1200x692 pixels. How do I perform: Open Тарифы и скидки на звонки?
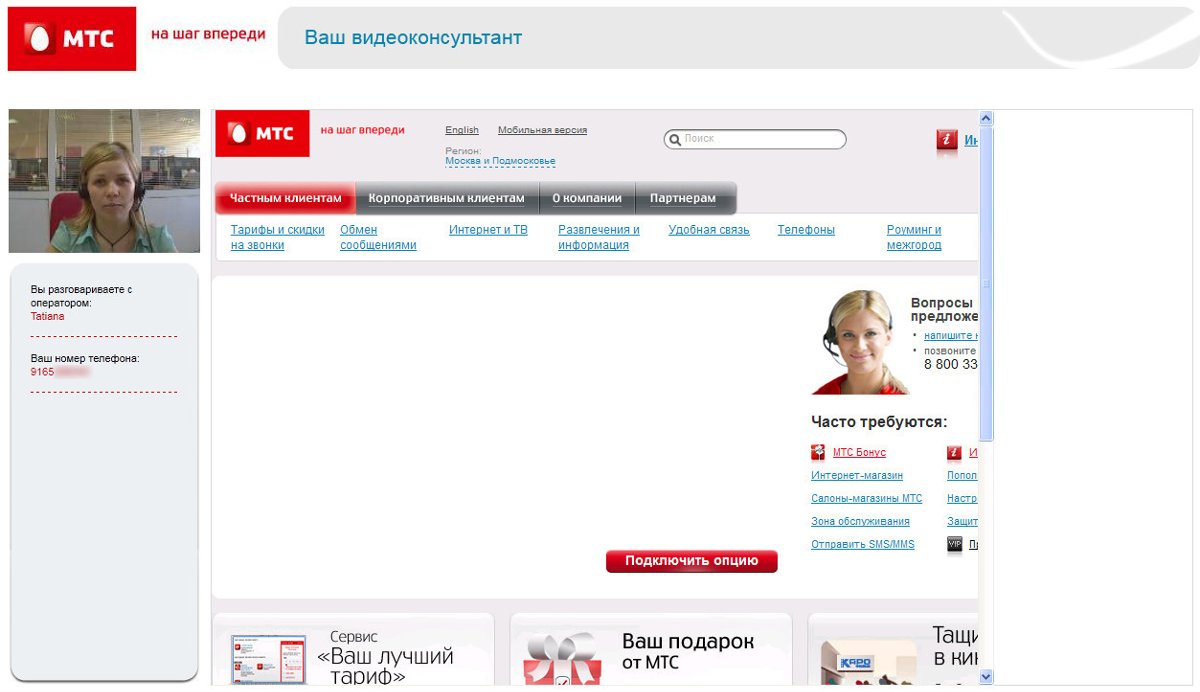278,237
